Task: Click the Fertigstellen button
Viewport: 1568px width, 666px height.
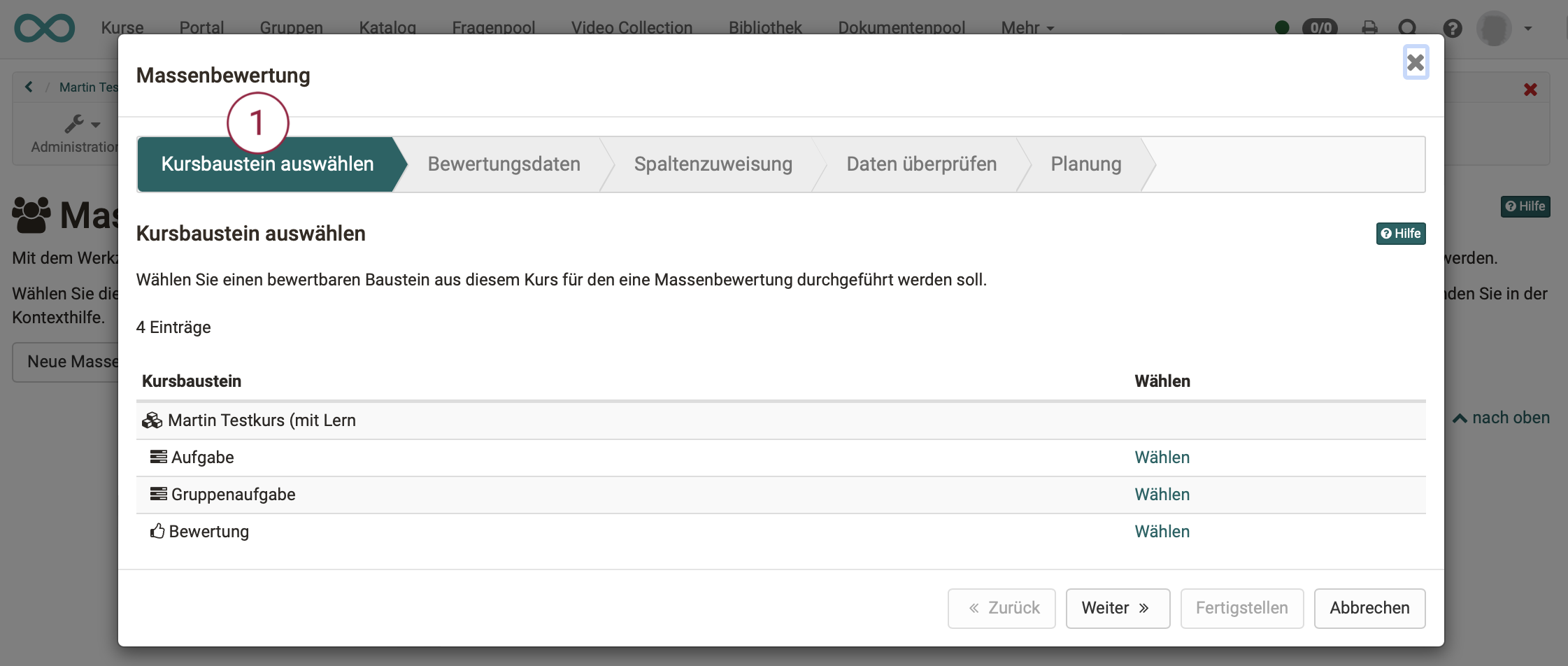Action: tap(1242, 609)
